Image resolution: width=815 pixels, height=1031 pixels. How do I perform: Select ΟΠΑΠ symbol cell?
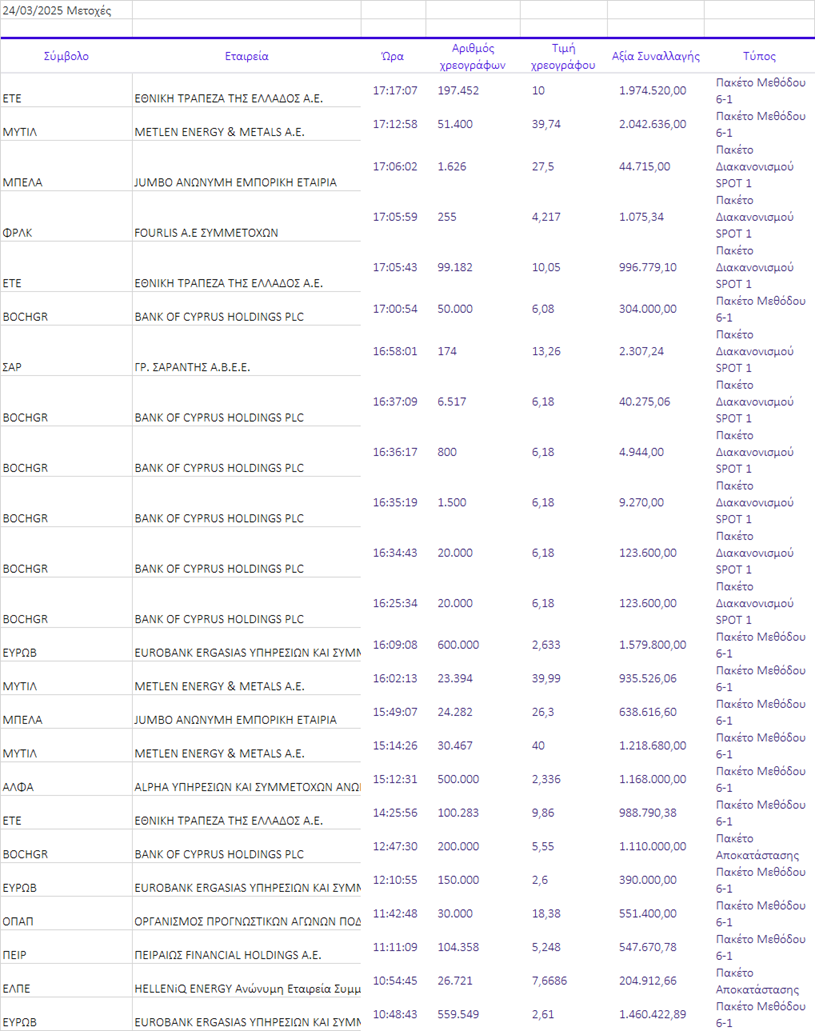18,922
